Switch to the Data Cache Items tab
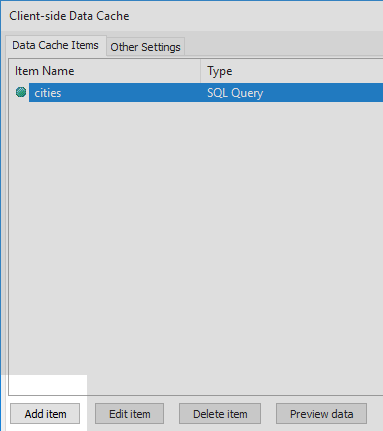Viewport: 383px width, 431px height. [x=55, y=45]
